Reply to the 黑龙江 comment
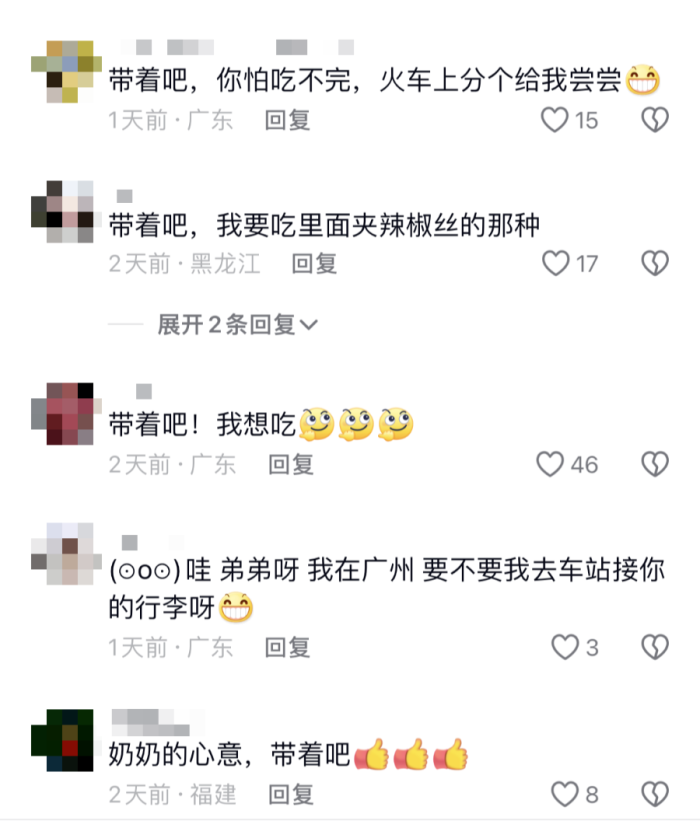The height and width of the screenshot is (821, 700). 314,263
